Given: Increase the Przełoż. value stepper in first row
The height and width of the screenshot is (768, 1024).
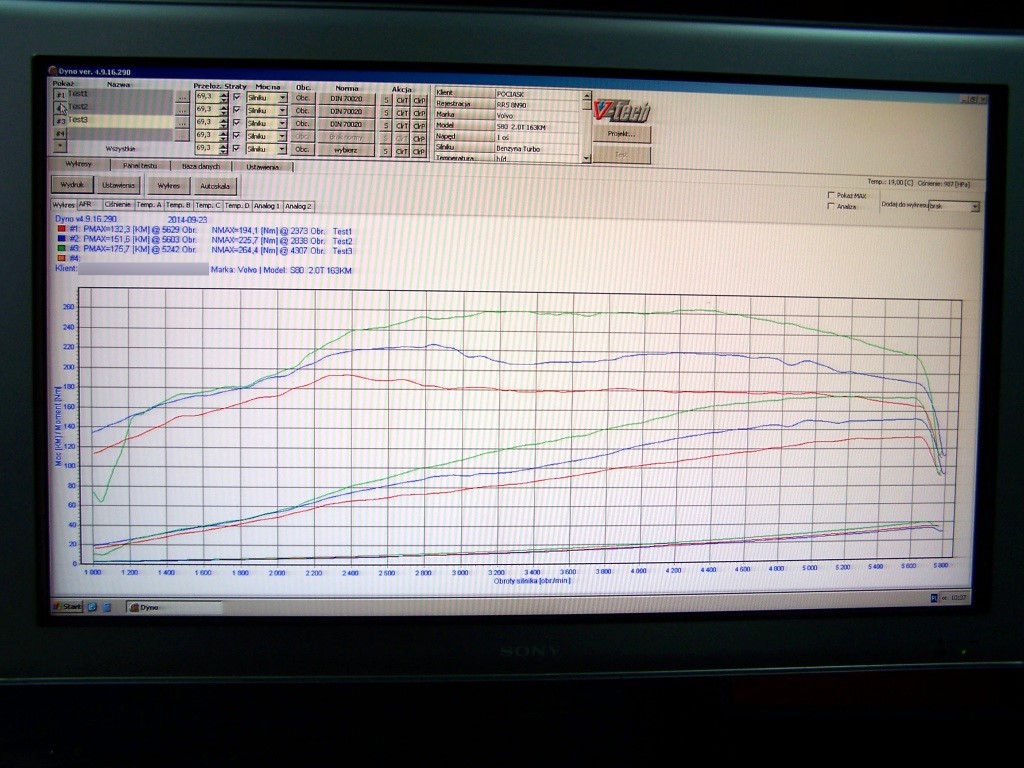Looking at the screenshot, I should [x=223, y=96].
